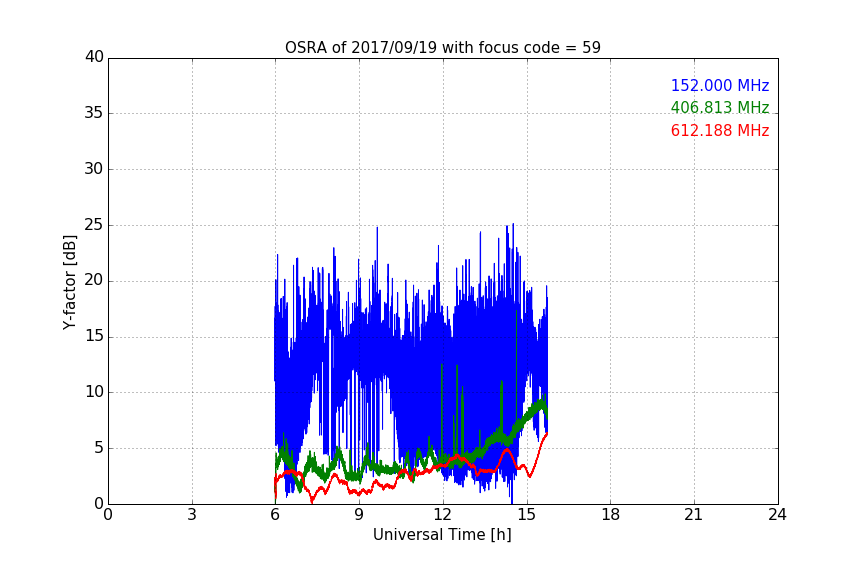Click the y-axis tick label '35'
864x576 pixels.
click(x=94, y=113)
